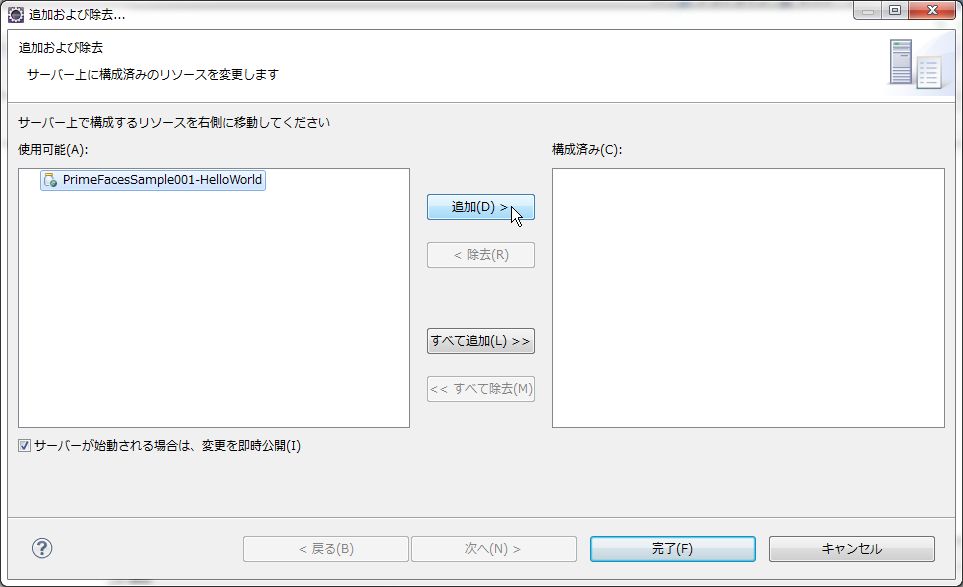Maximize the 追加および除去 dialog window
The image size is (963, 587).
895,10
